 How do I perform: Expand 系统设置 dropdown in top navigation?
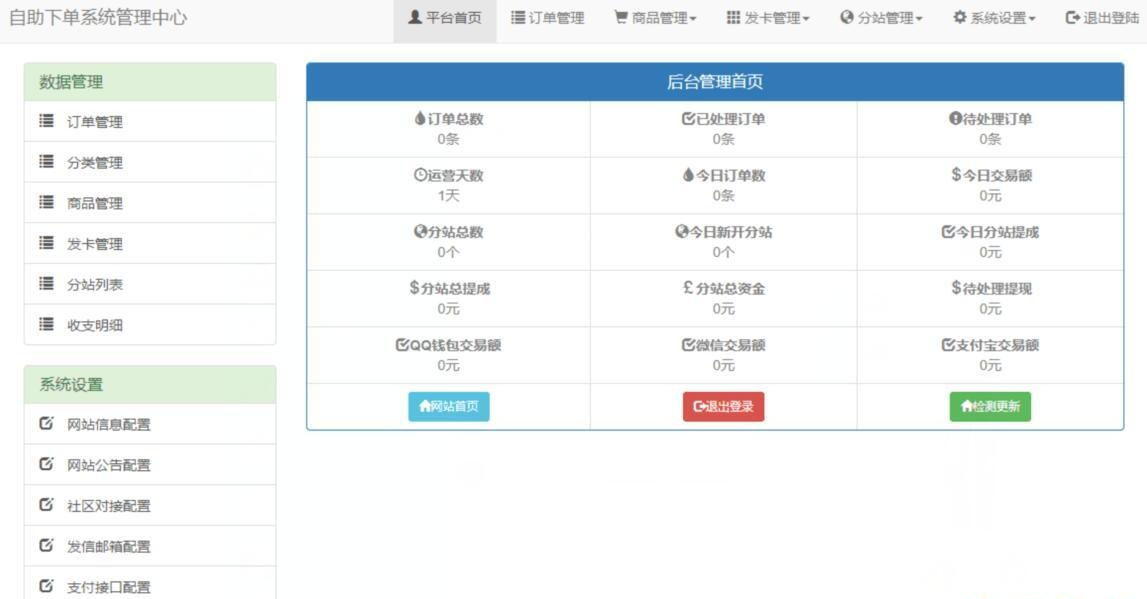click(994, 18)
